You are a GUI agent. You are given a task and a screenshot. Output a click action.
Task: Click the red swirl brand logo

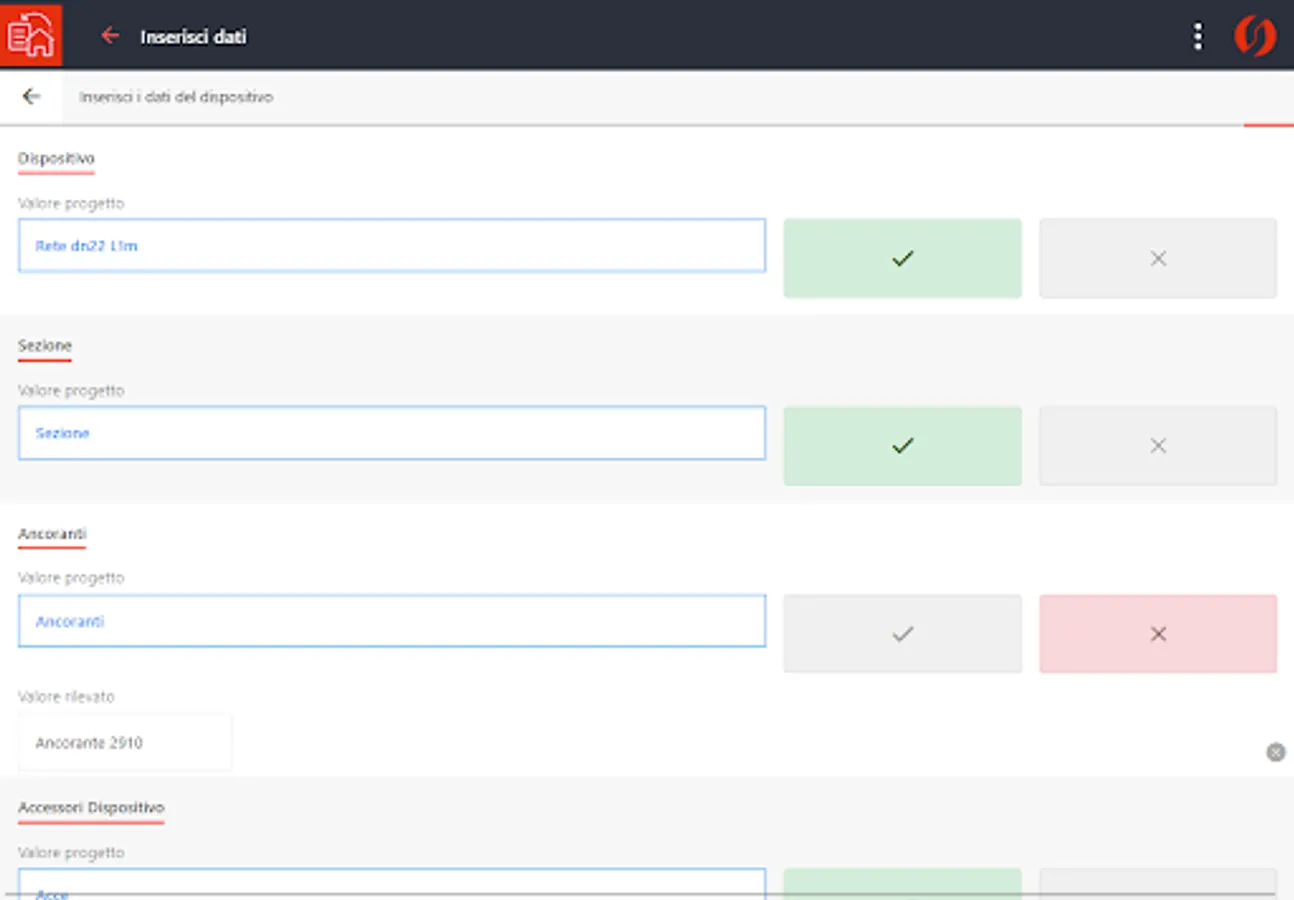point(1254,36)
